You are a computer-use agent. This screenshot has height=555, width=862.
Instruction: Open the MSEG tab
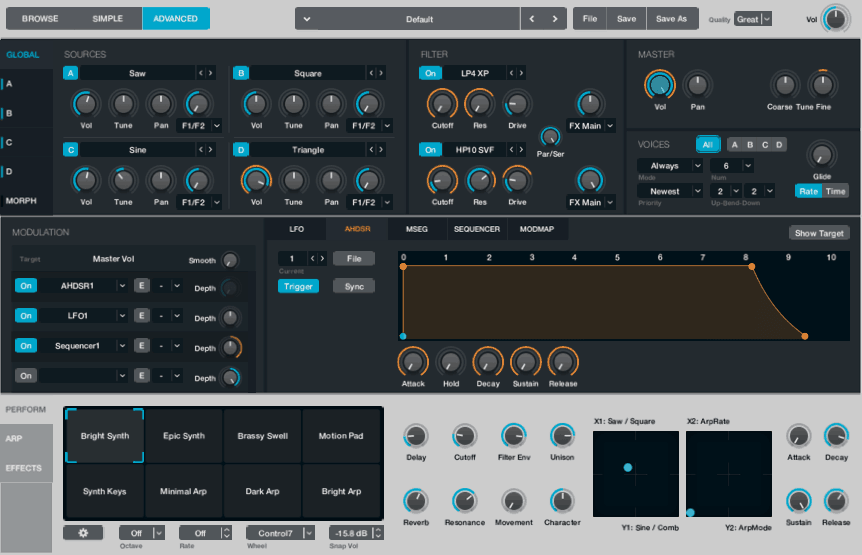point(417,229)
